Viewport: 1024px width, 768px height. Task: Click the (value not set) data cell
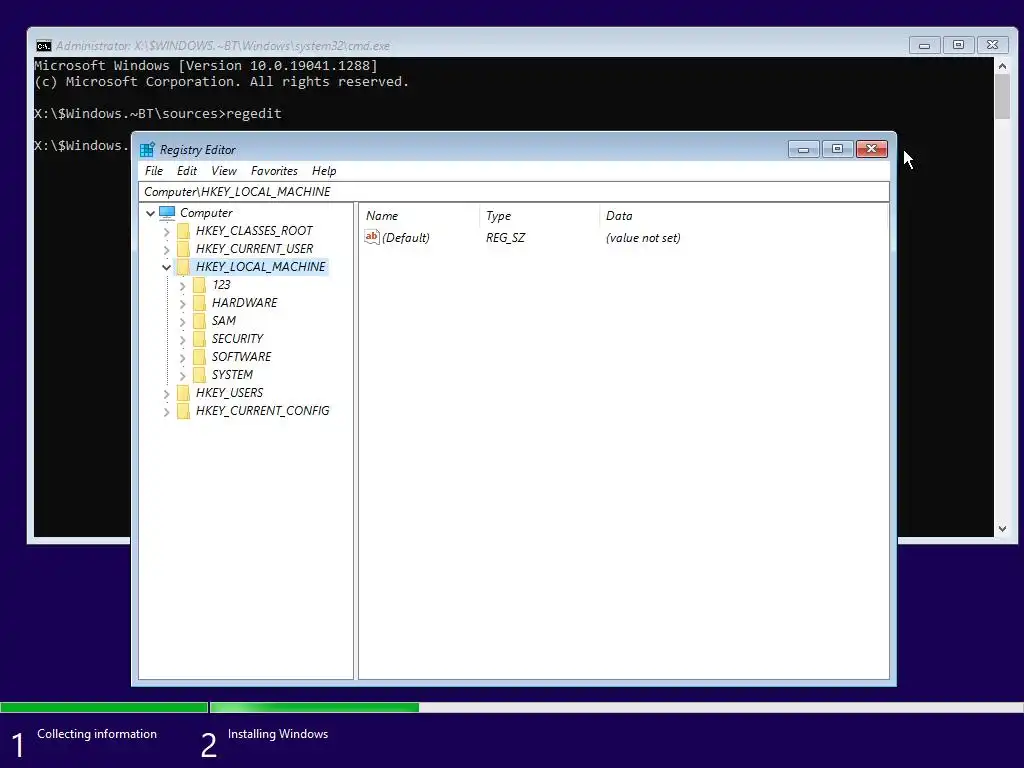pyautogui.click(x=643, y=238)
